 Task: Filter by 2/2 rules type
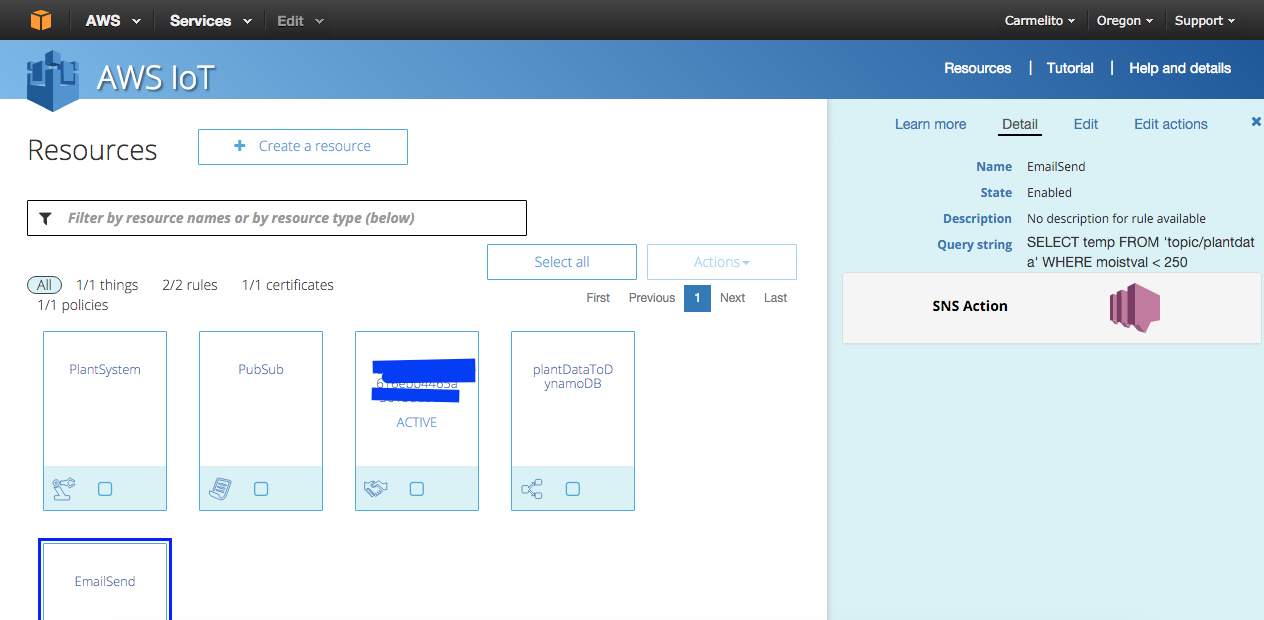coord(190,285)
